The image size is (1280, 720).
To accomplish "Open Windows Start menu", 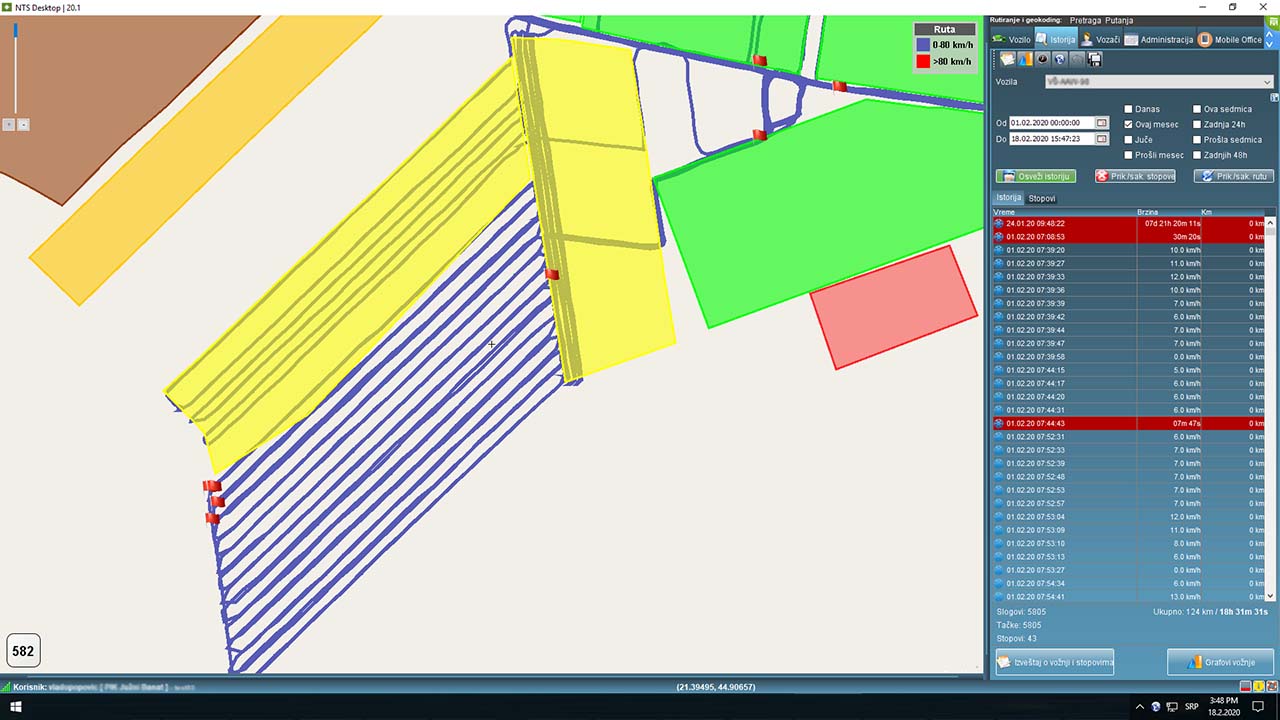I will [x=16, y=707].
